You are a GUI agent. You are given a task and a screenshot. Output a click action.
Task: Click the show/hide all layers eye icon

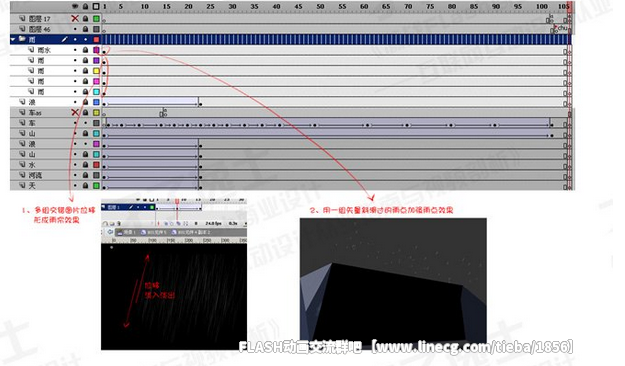(x=75, y=6)
